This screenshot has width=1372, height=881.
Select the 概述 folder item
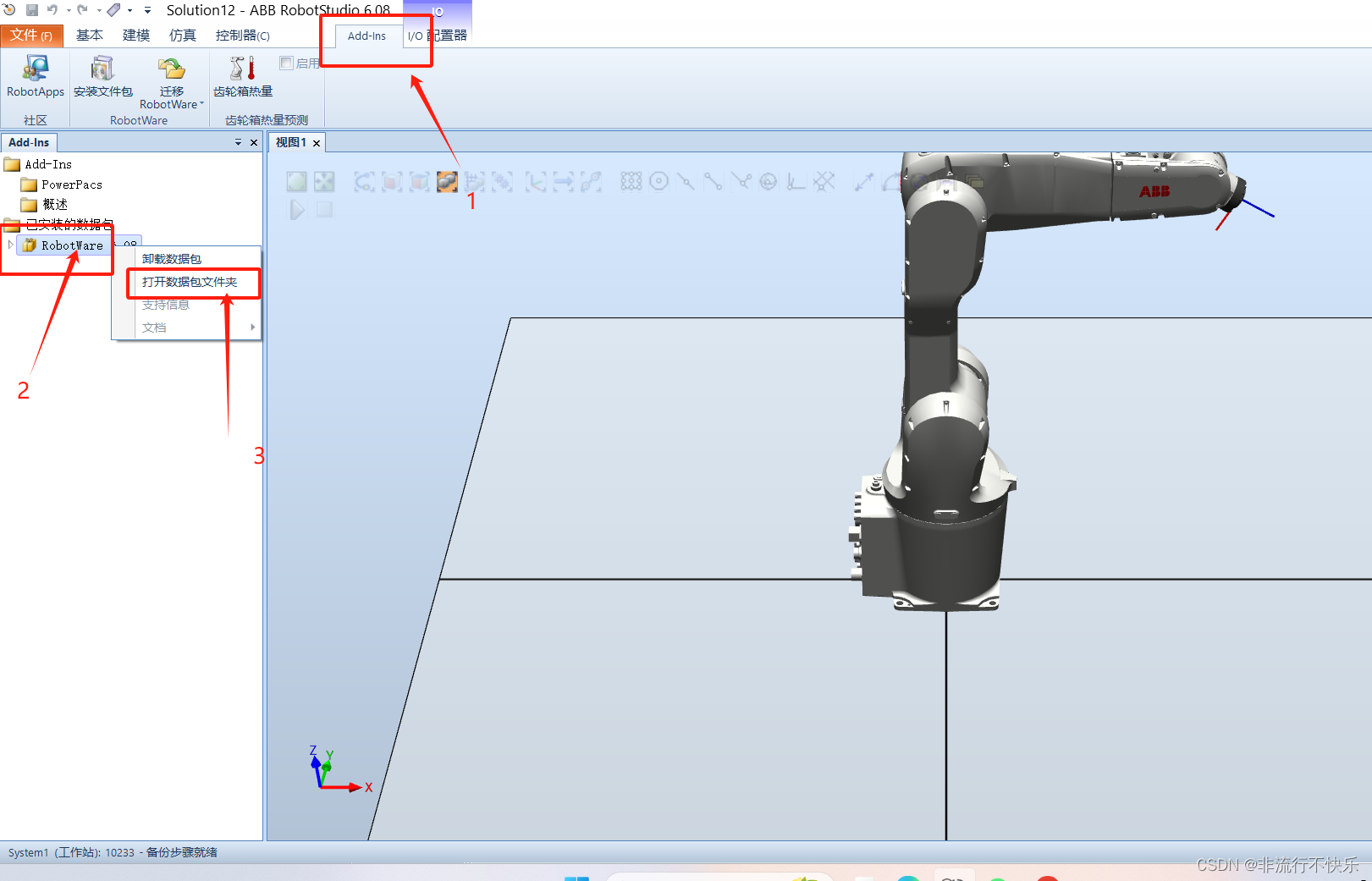click(45, 204)
